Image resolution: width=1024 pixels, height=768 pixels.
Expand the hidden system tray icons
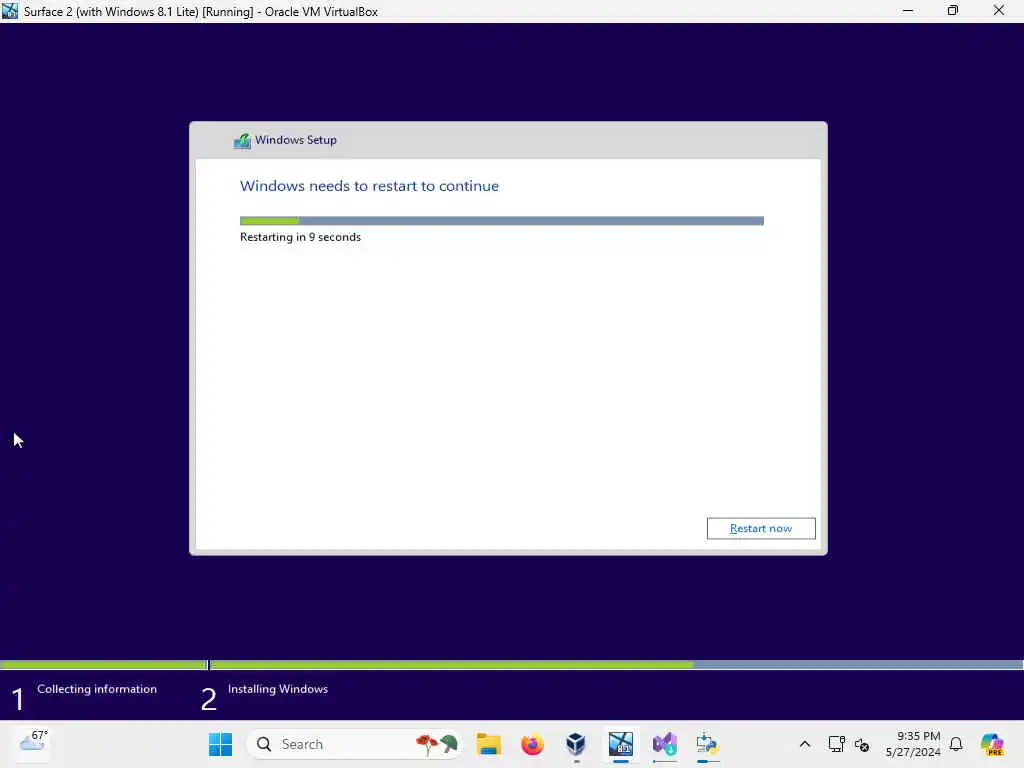point(805,744)
